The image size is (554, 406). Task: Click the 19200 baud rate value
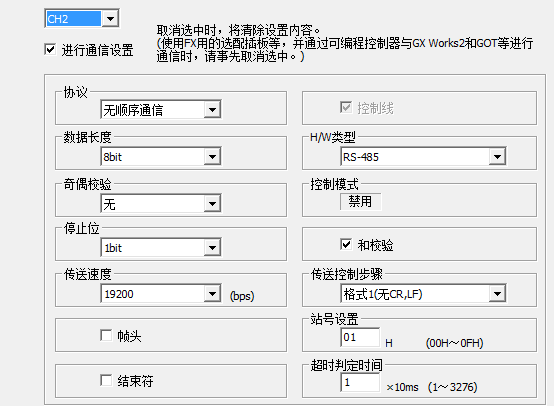[x=119, y=294]
